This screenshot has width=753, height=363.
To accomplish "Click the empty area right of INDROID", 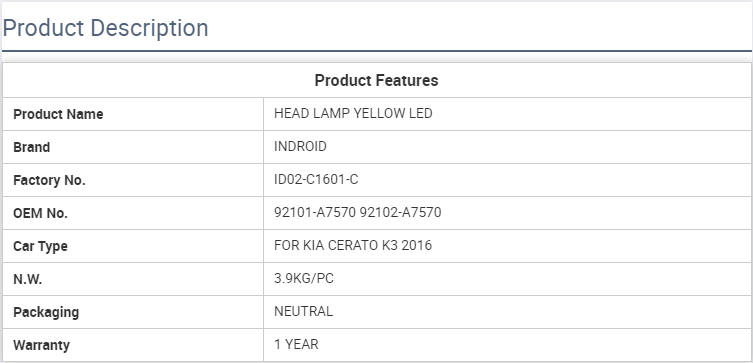I will 538,147.
